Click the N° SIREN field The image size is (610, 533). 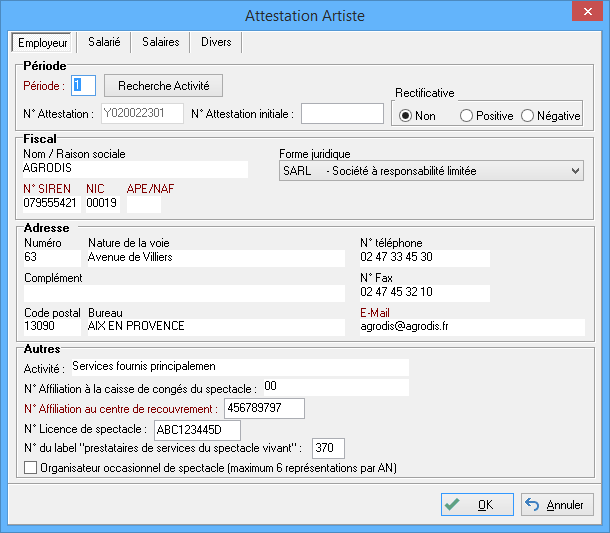pyautogui.click(x=52, y=204)
